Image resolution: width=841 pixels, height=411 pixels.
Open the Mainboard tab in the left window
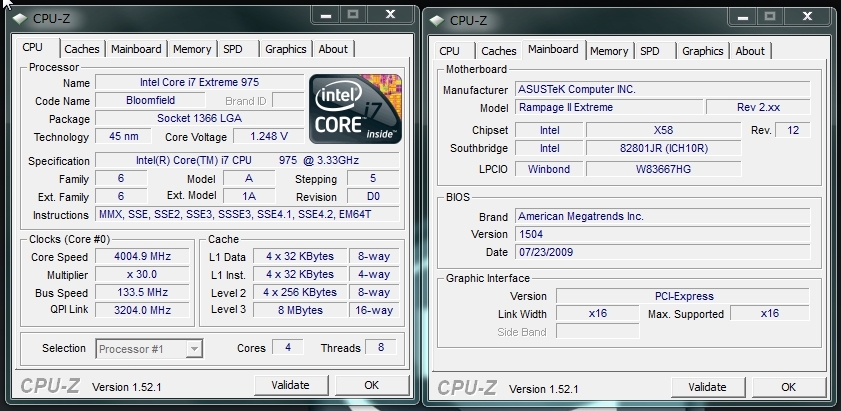pos(136,49)
